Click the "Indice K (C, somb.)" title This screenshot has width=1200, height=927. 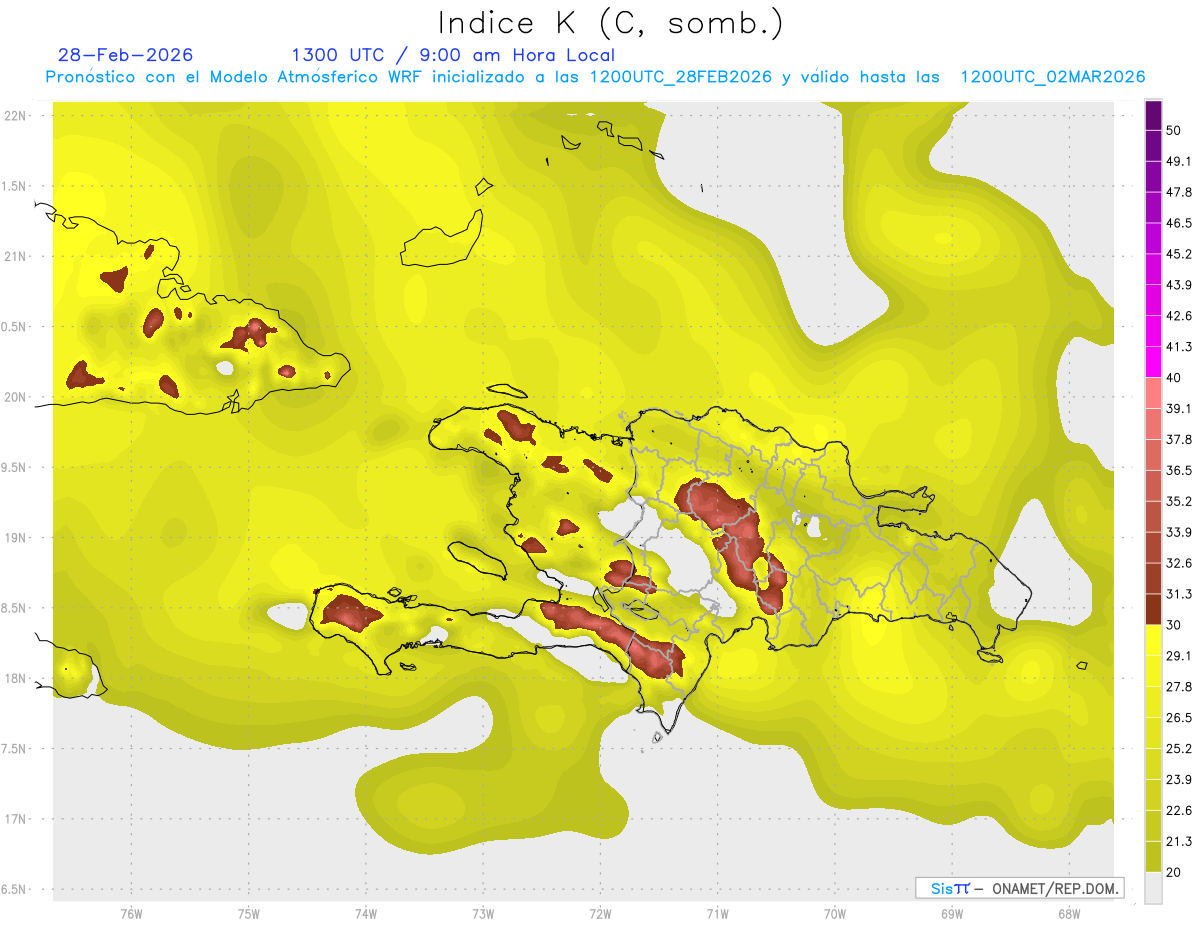click(611, 22)
